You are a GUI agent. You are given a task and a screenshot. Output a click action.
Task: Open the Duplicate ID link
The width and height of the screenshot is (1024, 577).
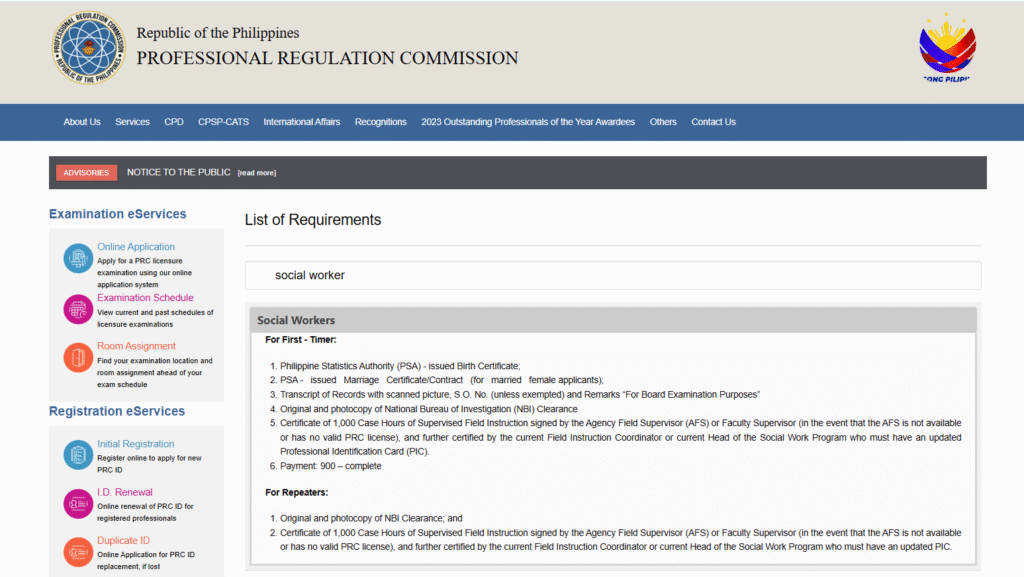tap(123, 540)
